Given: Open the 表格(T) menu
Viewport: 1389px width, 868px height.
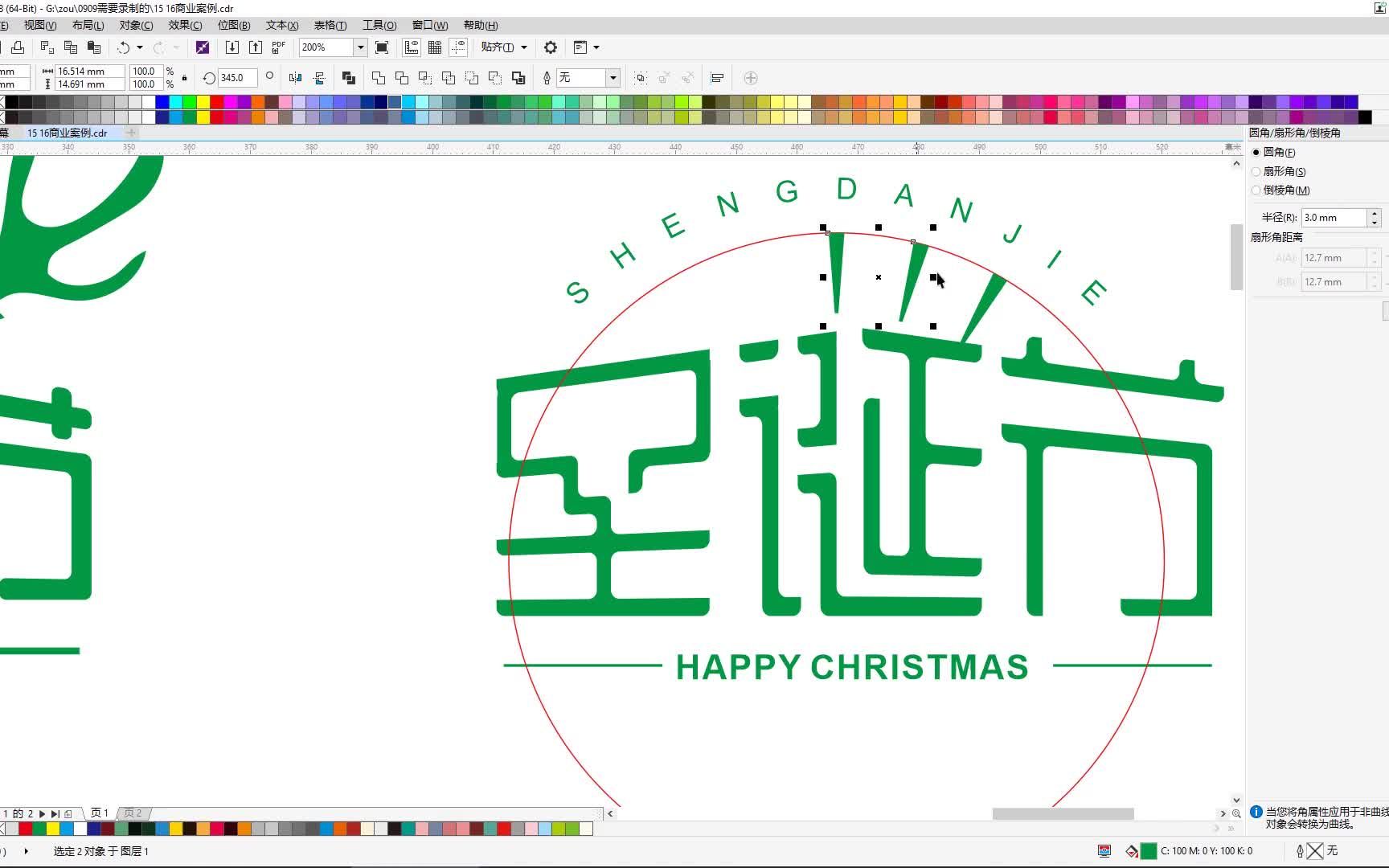Looking at the screenshot, I should pyautogui.click(x=330, y=26).
